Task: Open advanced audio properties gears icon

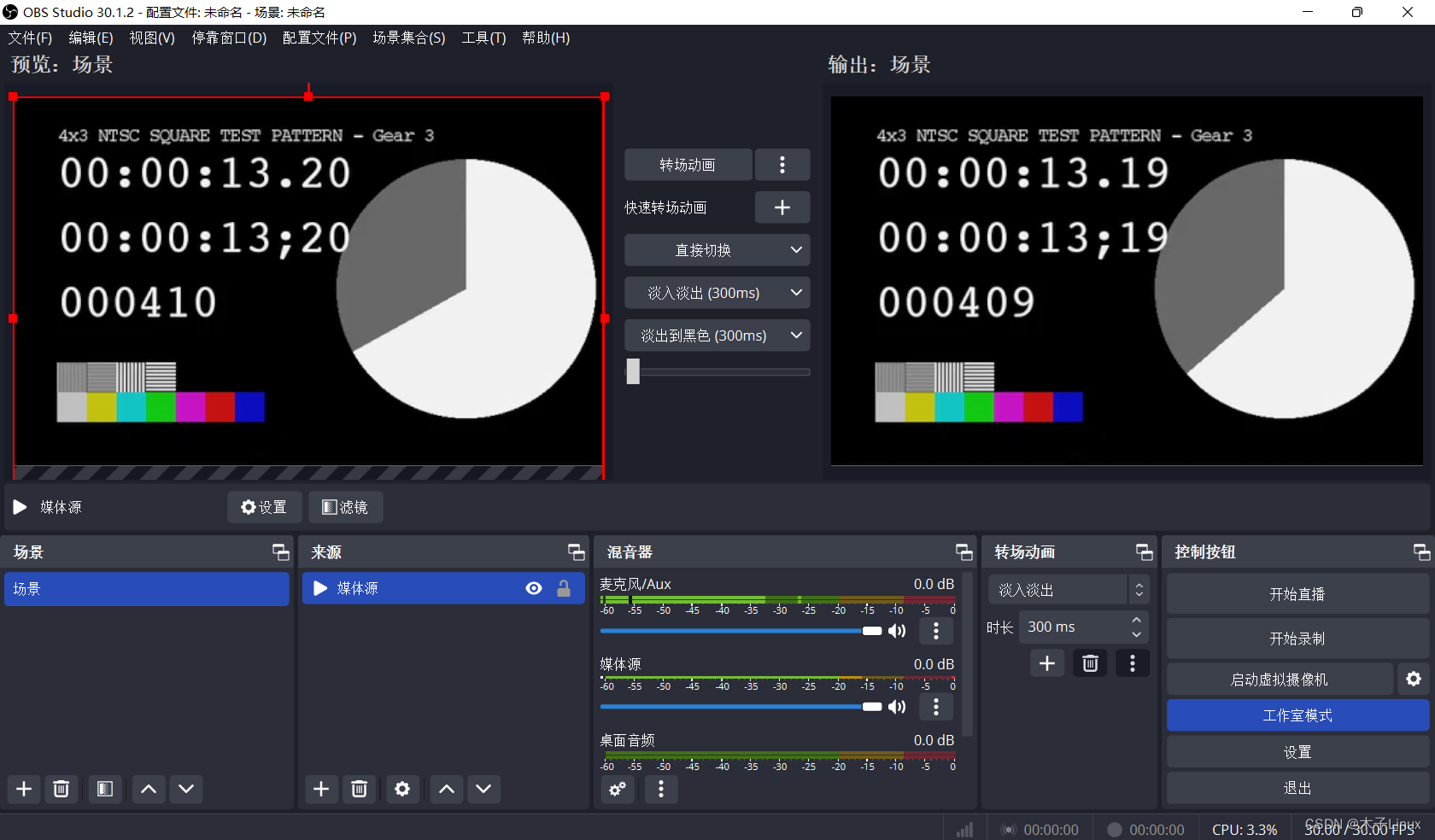Action: (617, 789)
